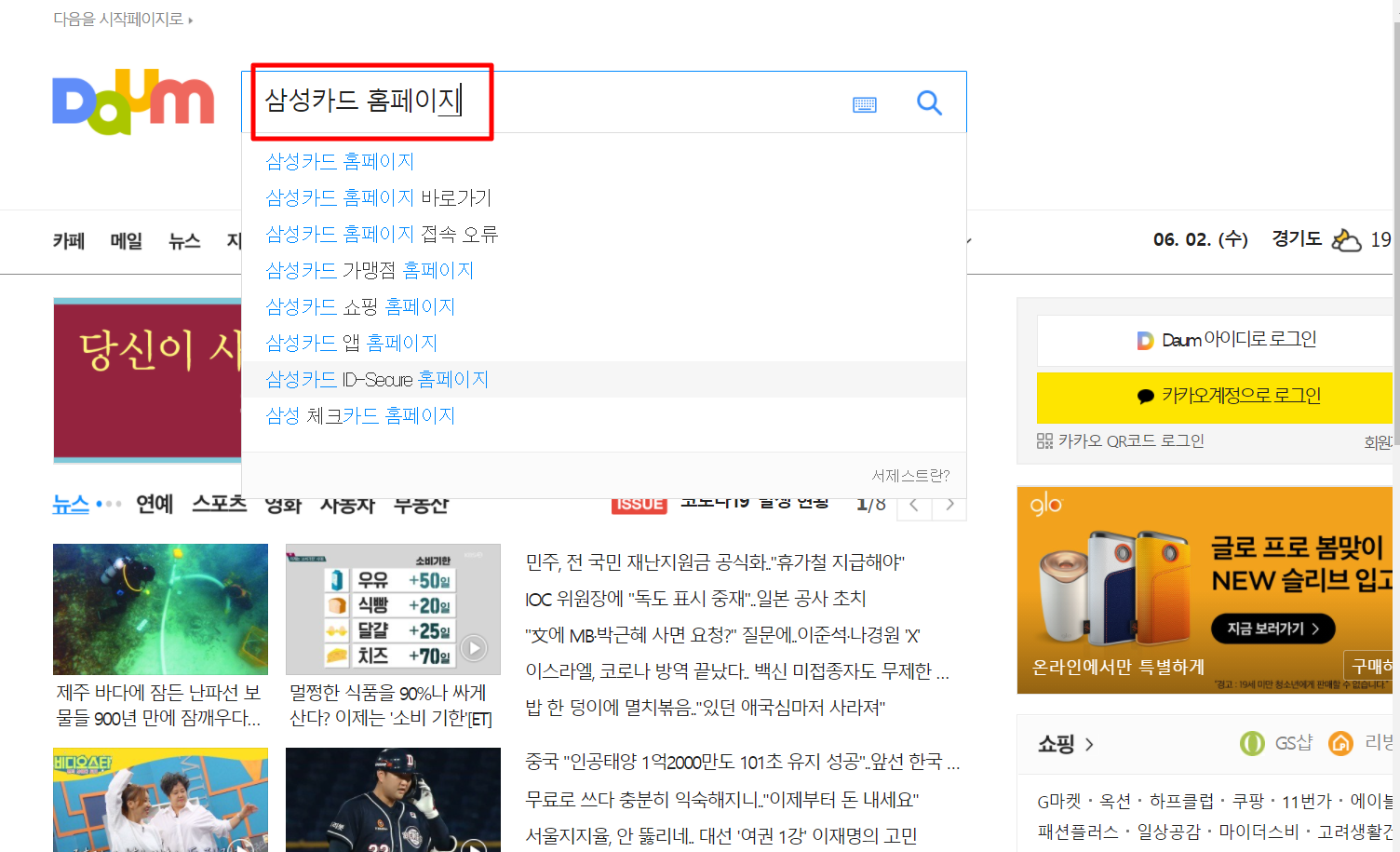Click the Kakao speech bubble icon

1146,397
